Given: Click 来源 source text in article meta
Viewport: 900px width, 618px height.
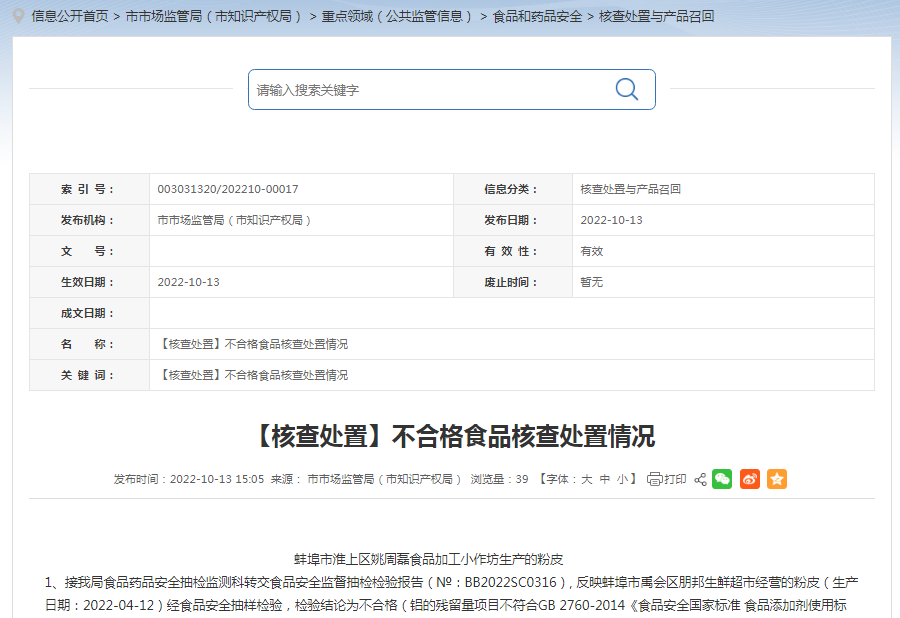Looking at the screenshot, I should (366, 479).
